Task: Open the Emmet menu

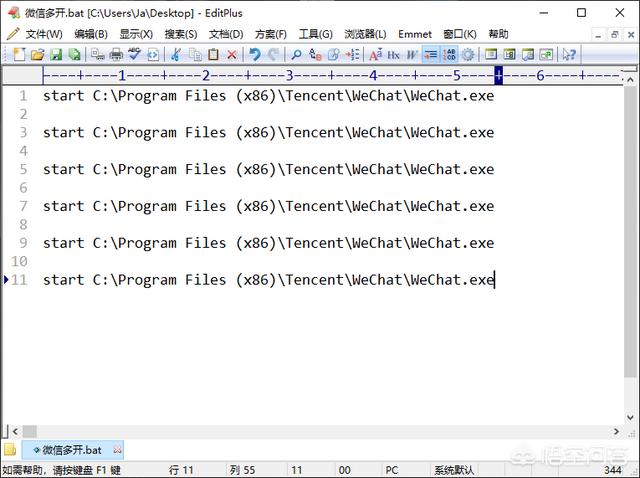Action: coord(415,34)
